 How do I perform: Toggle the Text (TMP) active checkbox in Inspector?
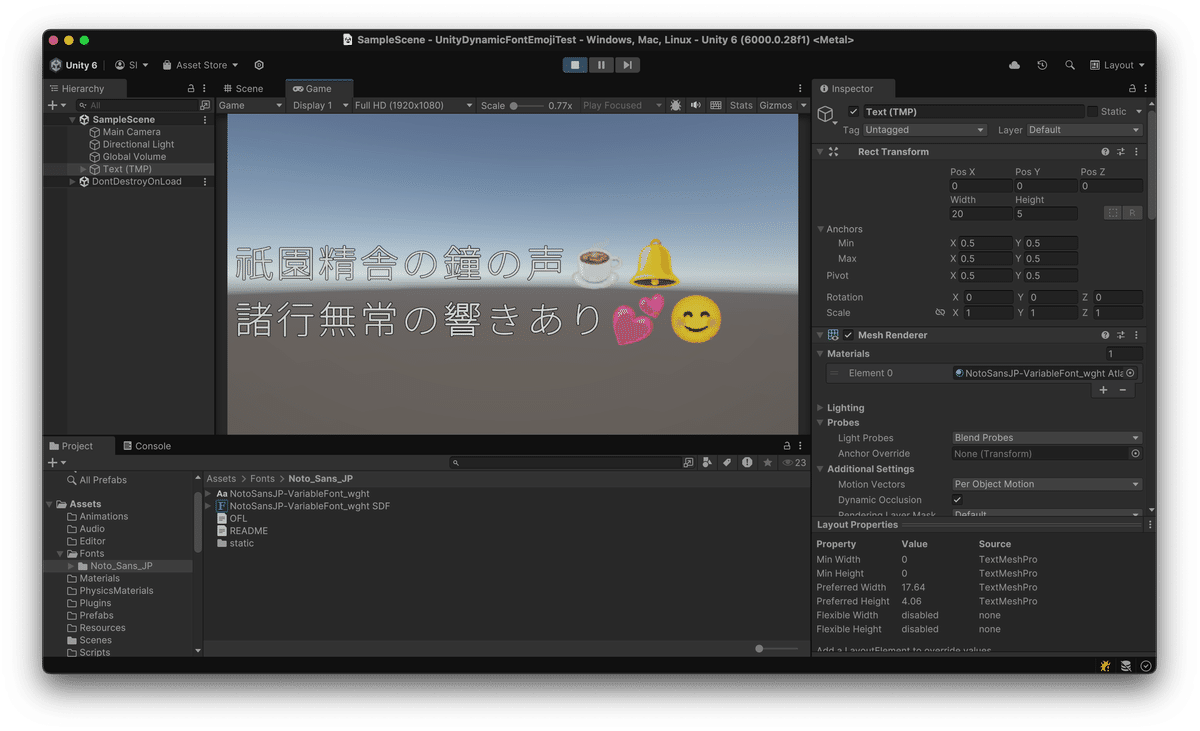pyautogui.click(x=853, y=112)
